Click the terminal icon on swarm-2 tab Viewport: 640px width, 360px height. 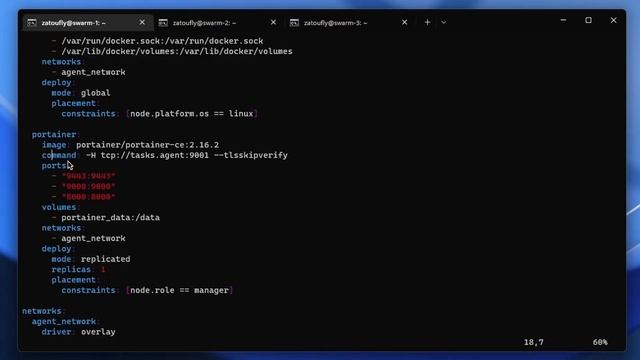(x=163, y=23)
